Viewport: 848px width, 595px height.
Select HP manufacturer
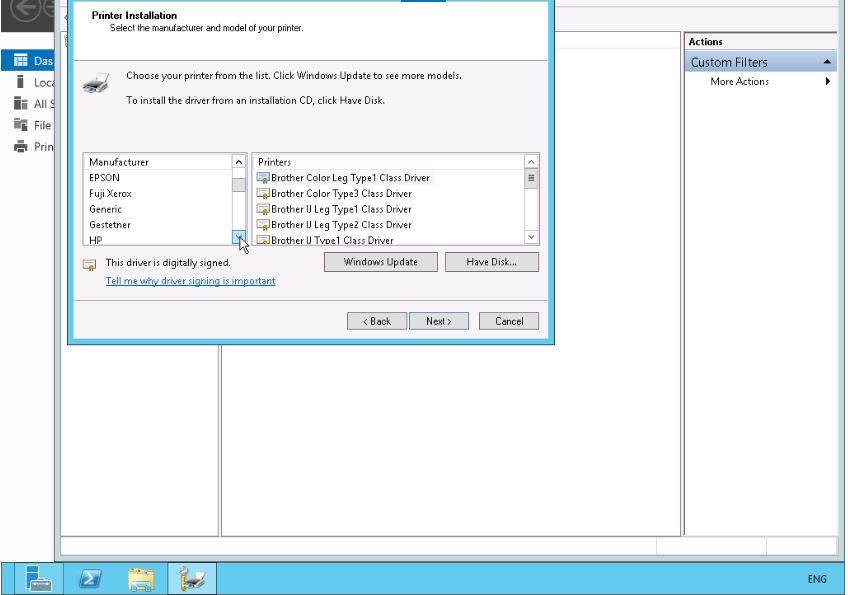(x=96, y=240)
